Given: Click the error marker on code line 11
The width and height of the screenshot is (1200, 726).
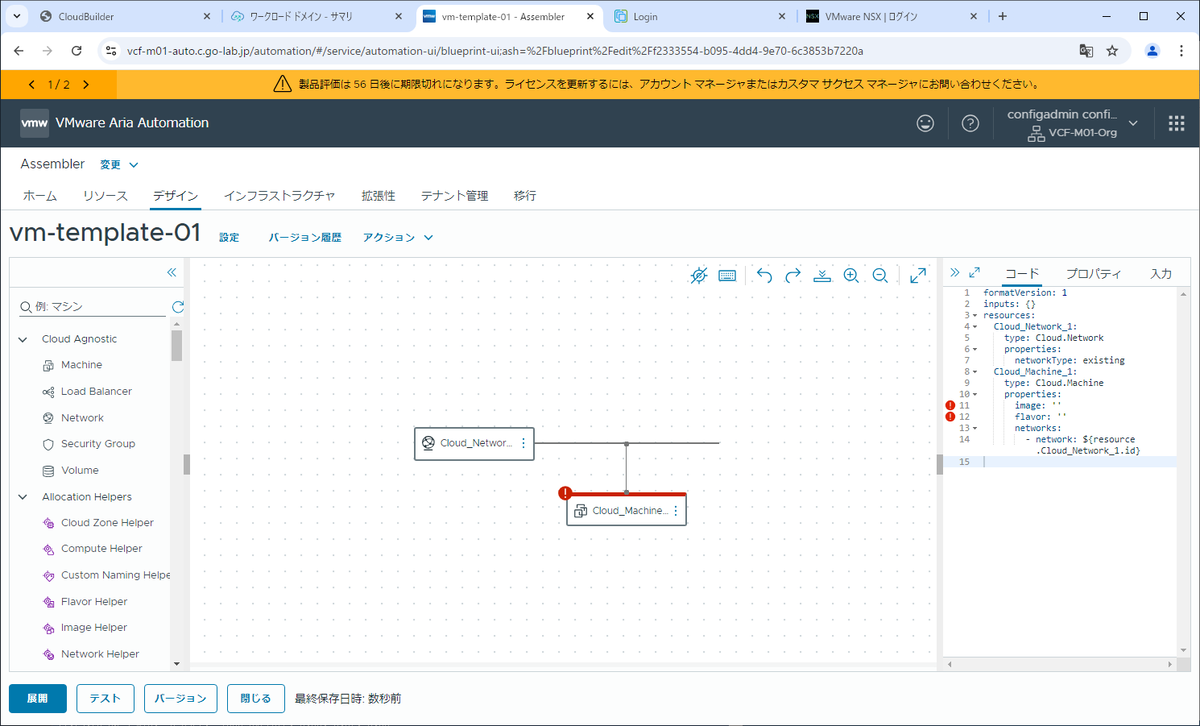Looking at the screenshot, I should point(950,405).
